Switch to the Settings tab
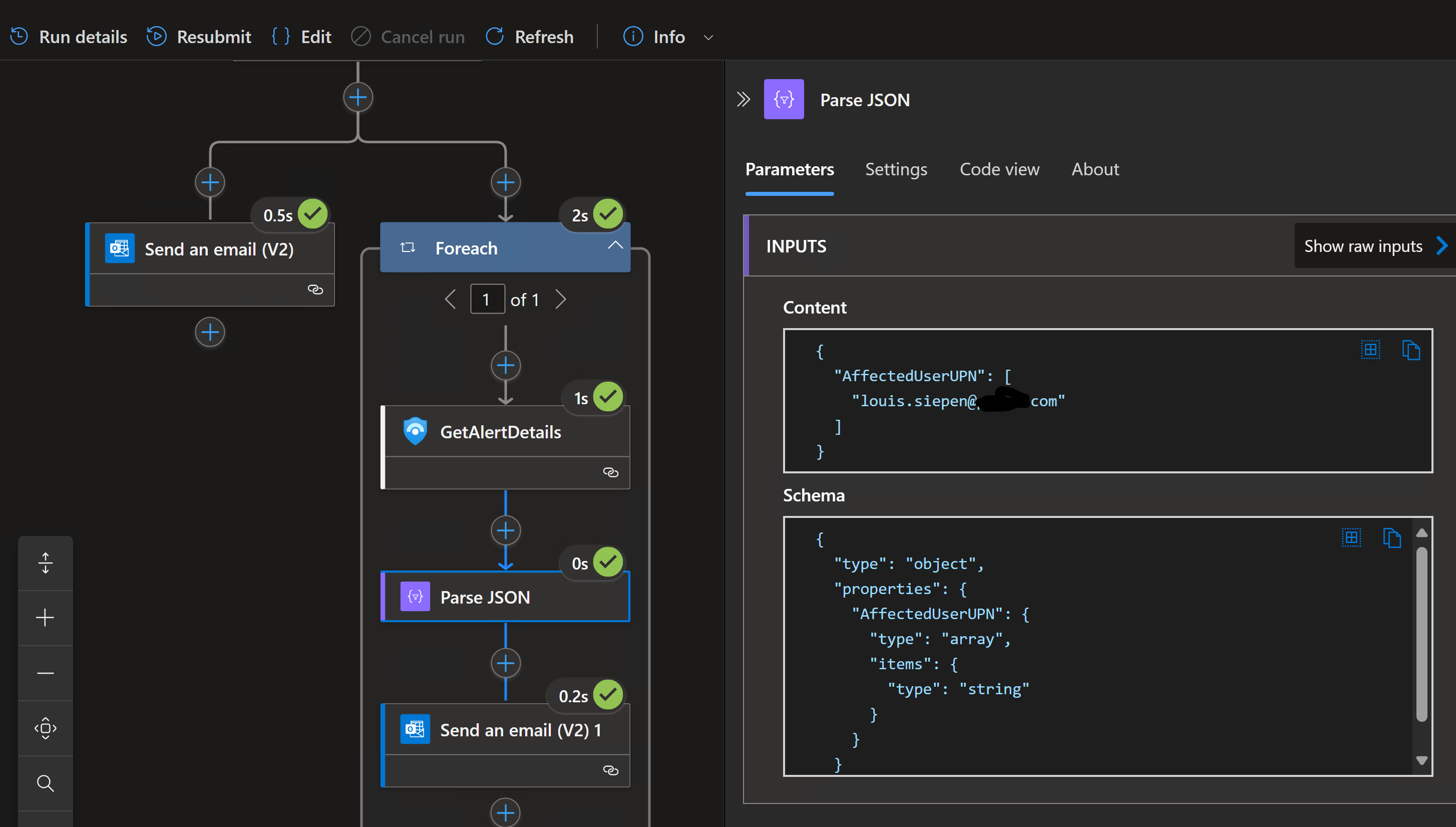Viewport: 1456px width, 827px height. (x=896, y=169)
